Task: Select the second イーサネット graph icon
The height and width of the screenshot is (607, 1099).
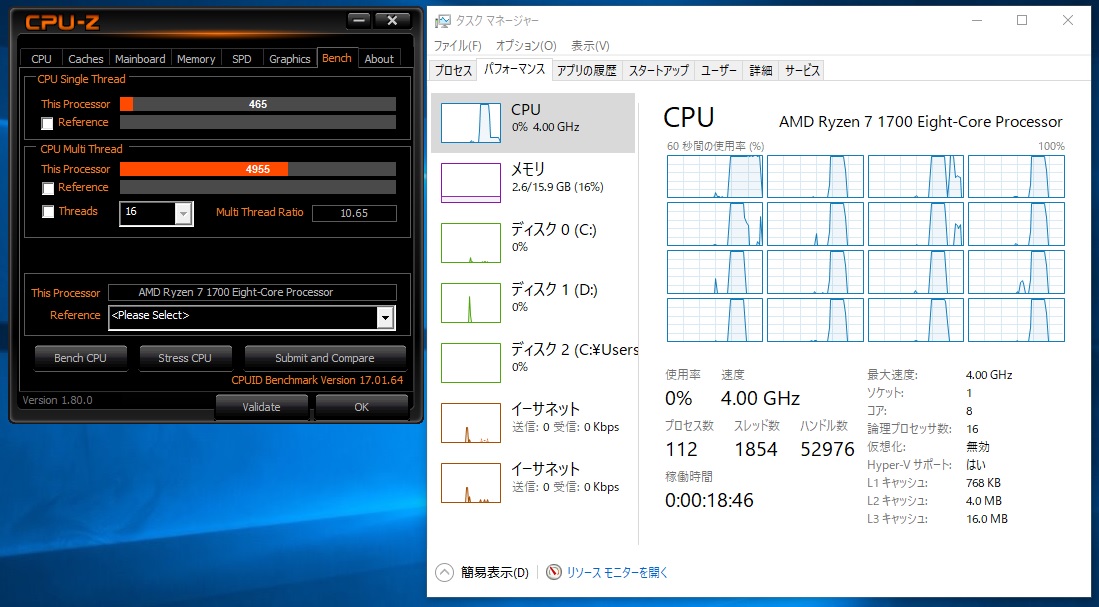Action: click(x=471, y=482)
